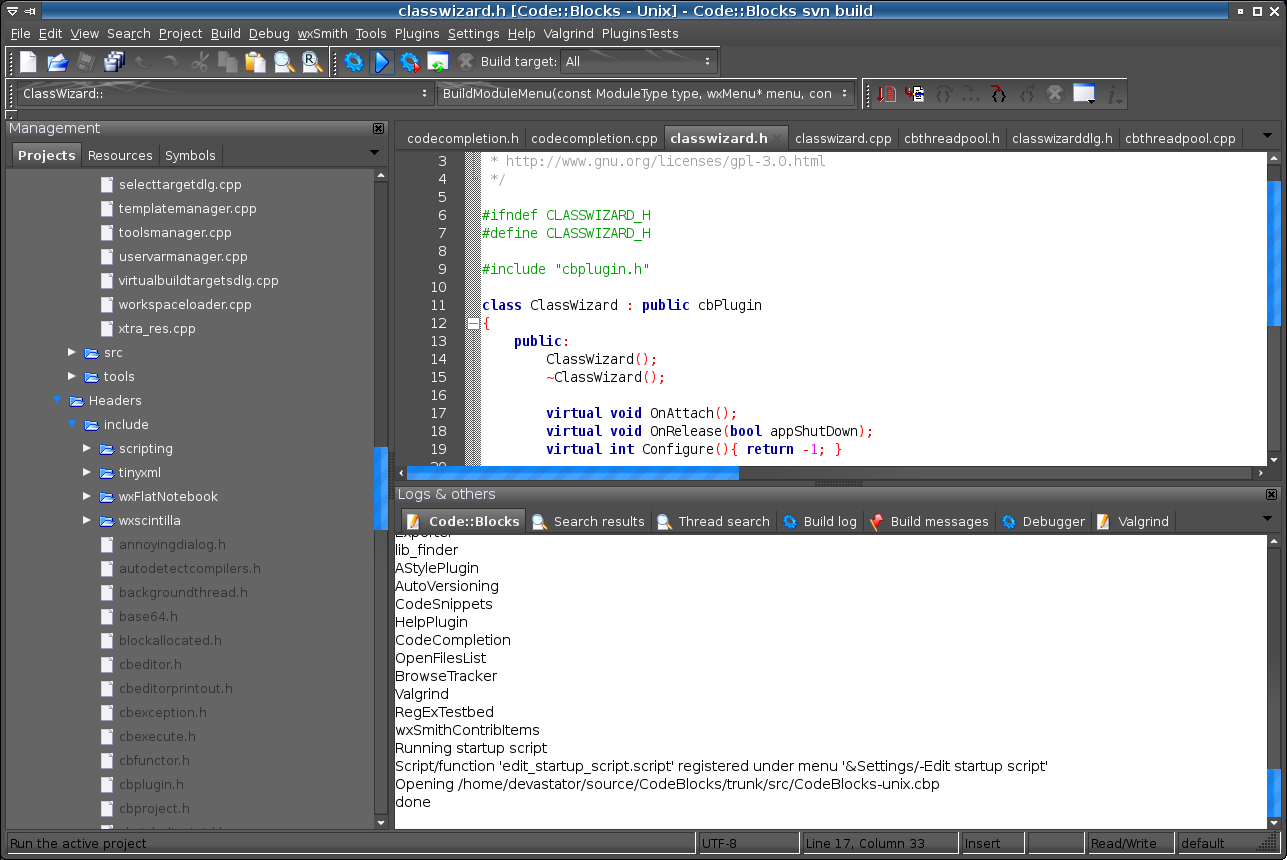
Task: Build the project with the gear icon
Action: pos(354,62)
